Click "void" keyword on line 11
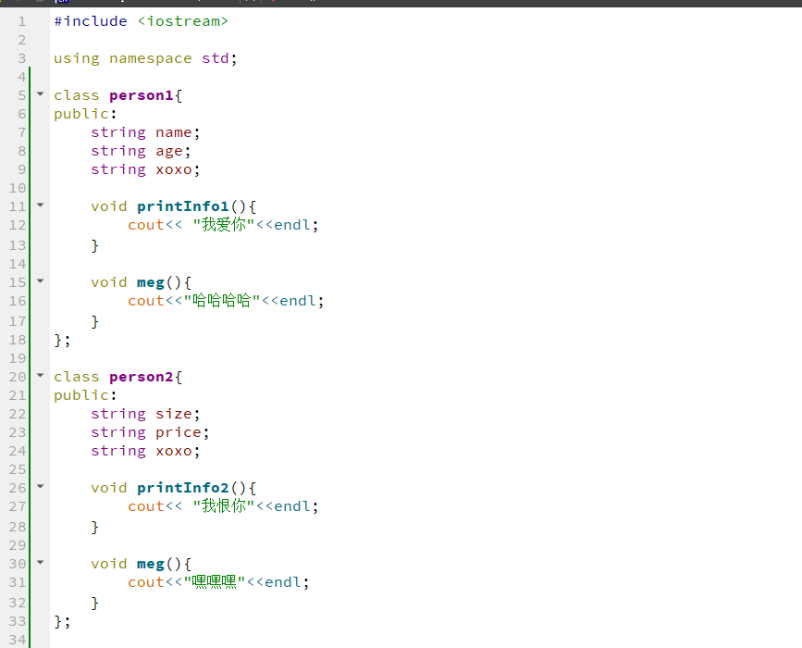 109,206
